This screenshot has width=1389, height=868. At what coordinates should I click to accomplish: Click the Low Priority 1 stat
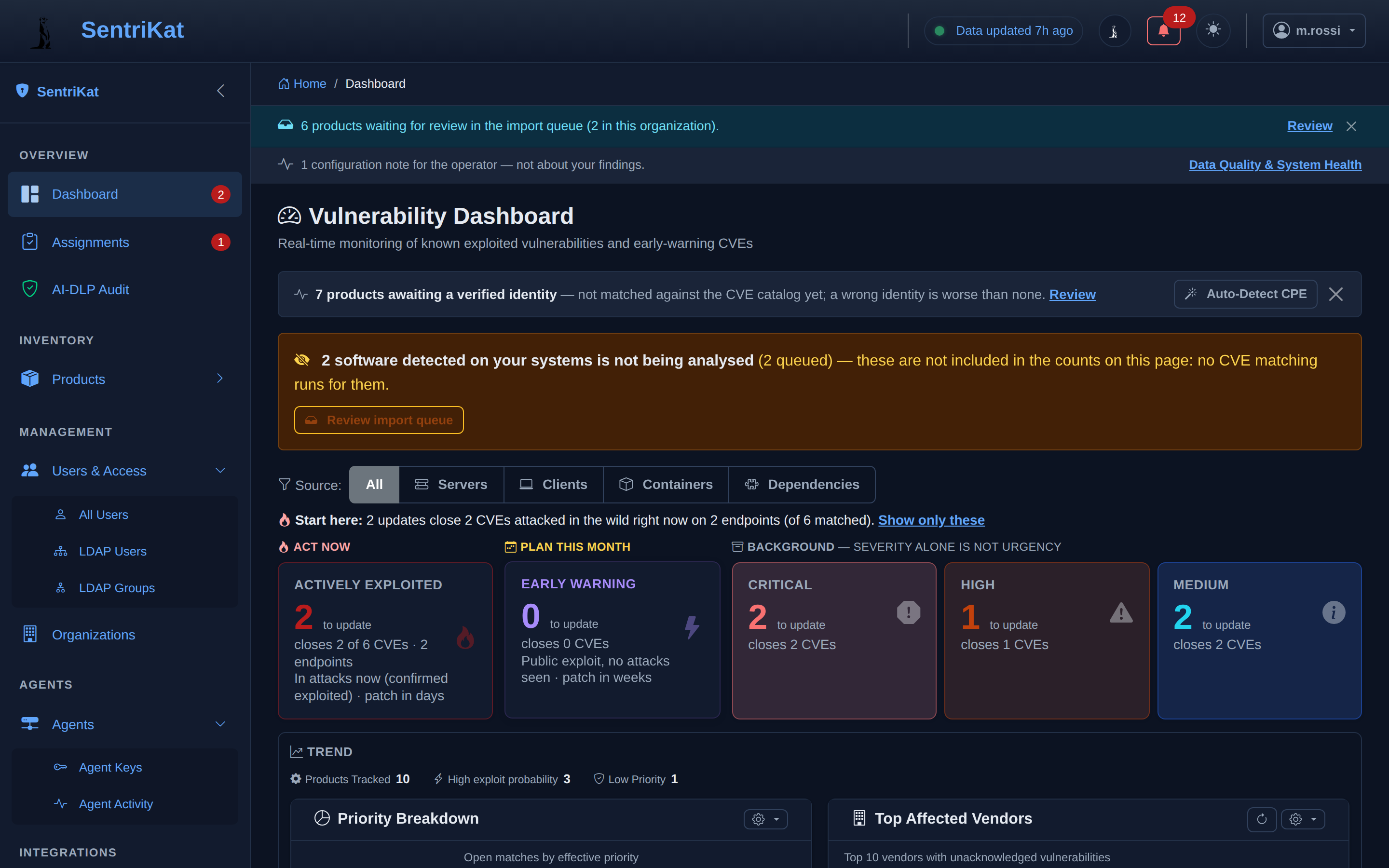[x=635, y=779]
